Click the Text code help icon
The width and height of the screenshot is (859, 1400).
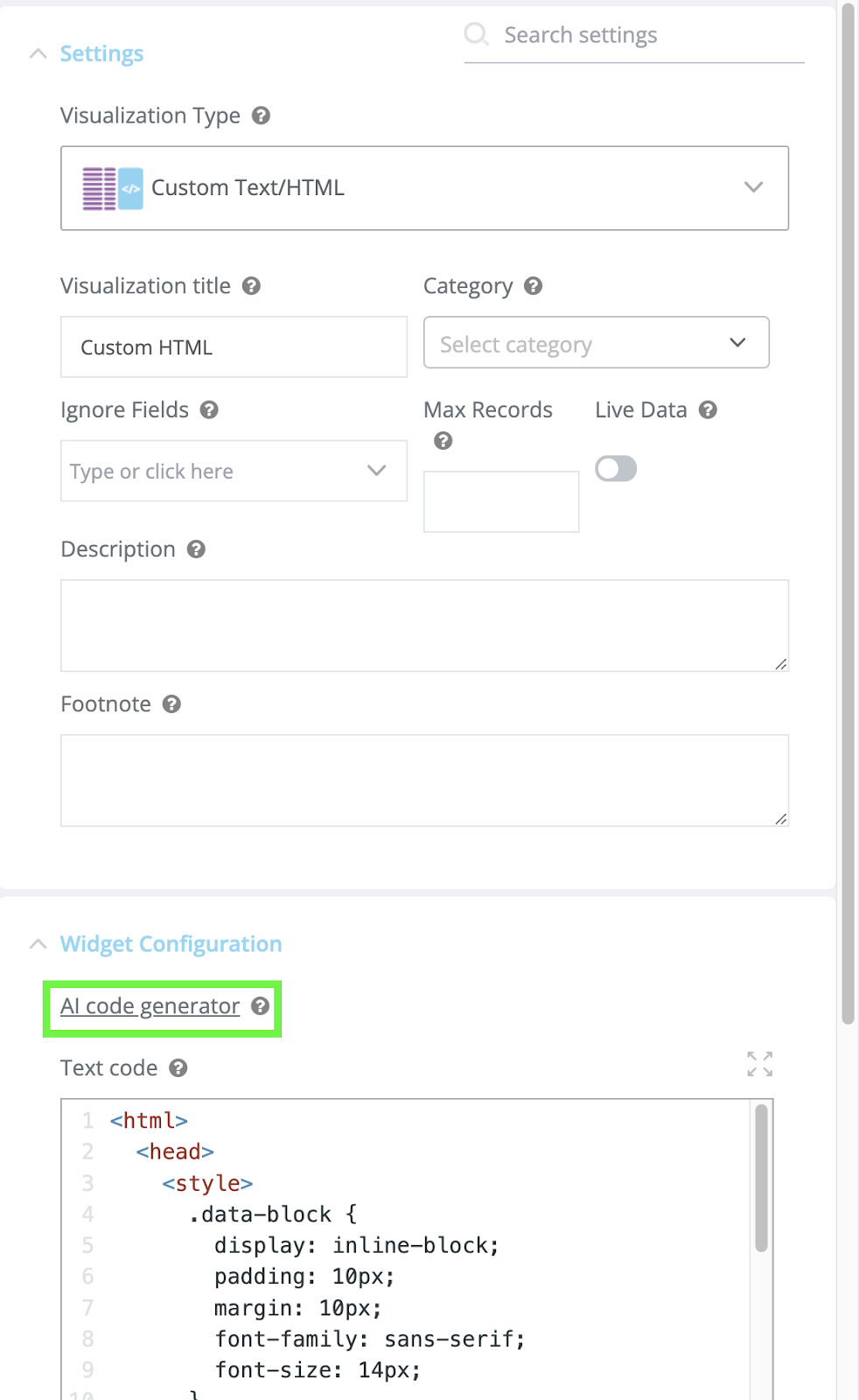[179, 1067]
